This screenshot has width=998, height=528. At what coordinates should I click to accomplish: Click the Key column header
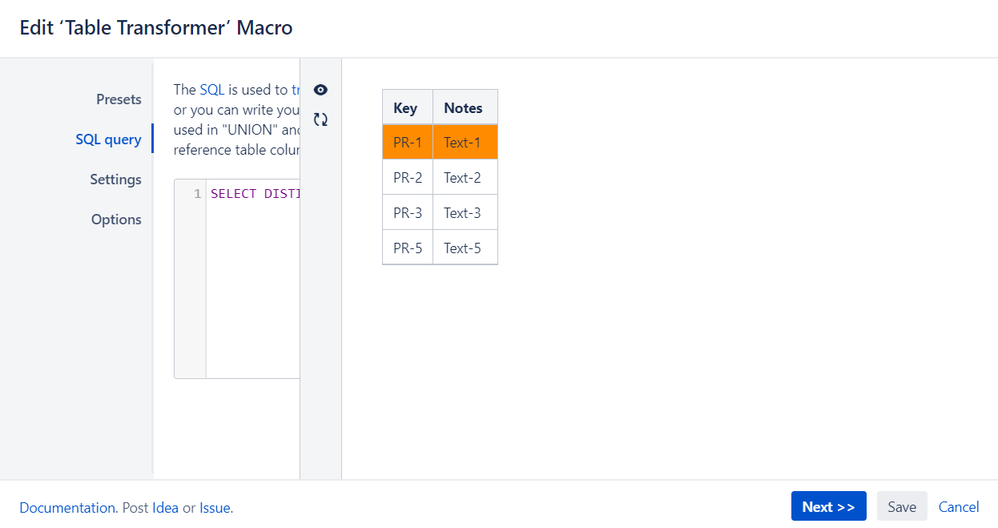tap(407, 107)
